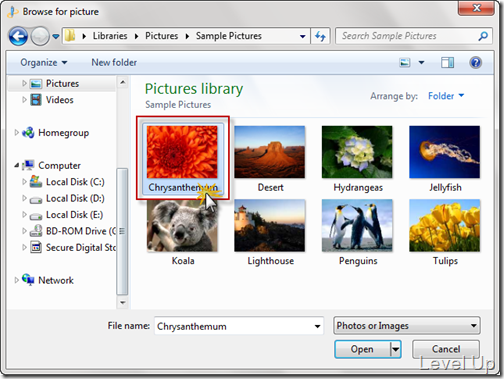This screenshot has height=379, width=504.
Task: Select Local Disk (D:) in tree
Action: click(75, 198)
